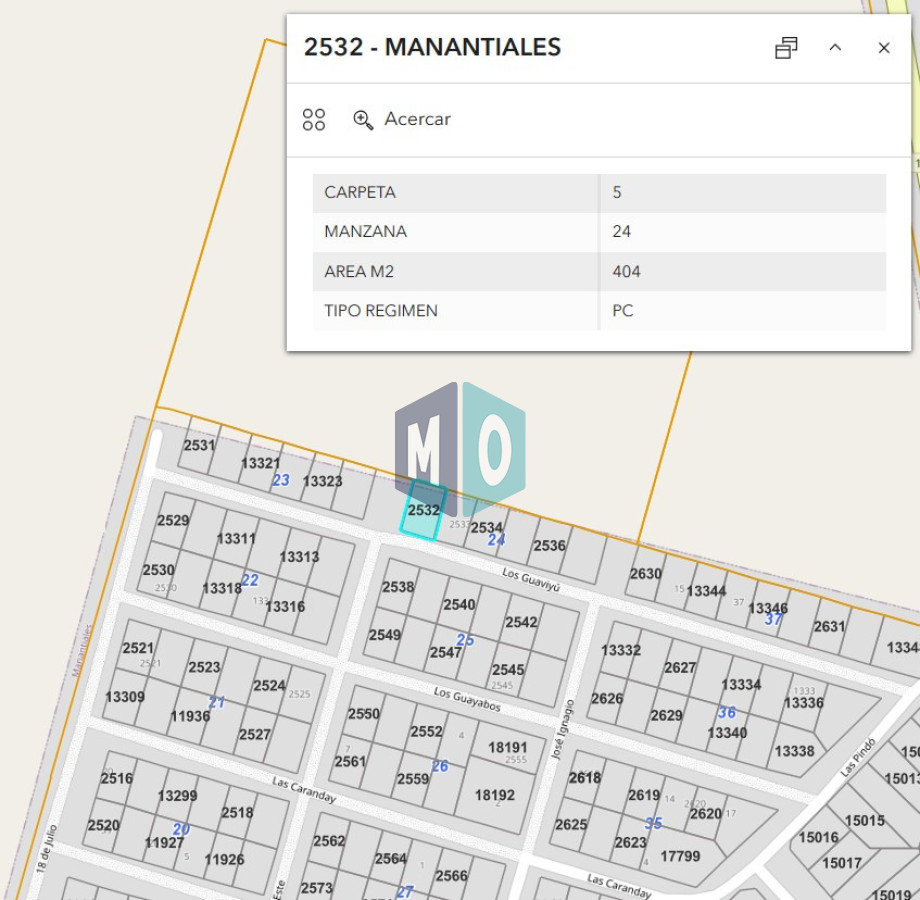The image size is (920, 900).
Task: Click parcel 2552 on the map
Action: [x=427, y=732]
